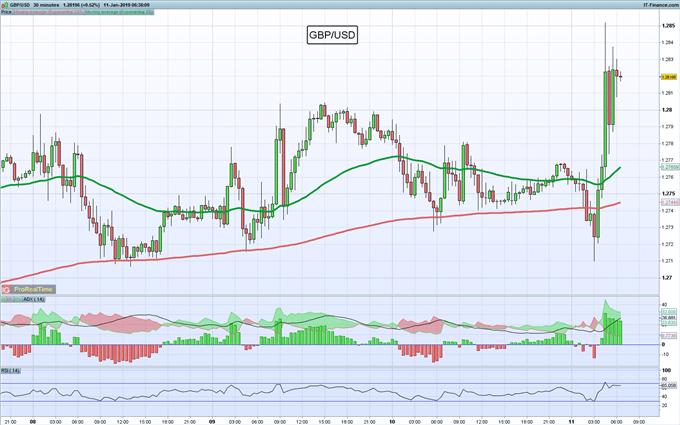The height and width of the screenshot is (425, 680).
Task: Select Moving average Exponential 233 legend
Action: point(48,12)
